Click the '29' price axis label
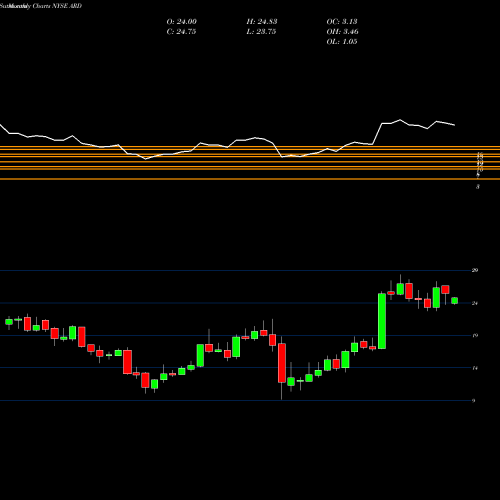The image size is (500, 500). [475, 270]
